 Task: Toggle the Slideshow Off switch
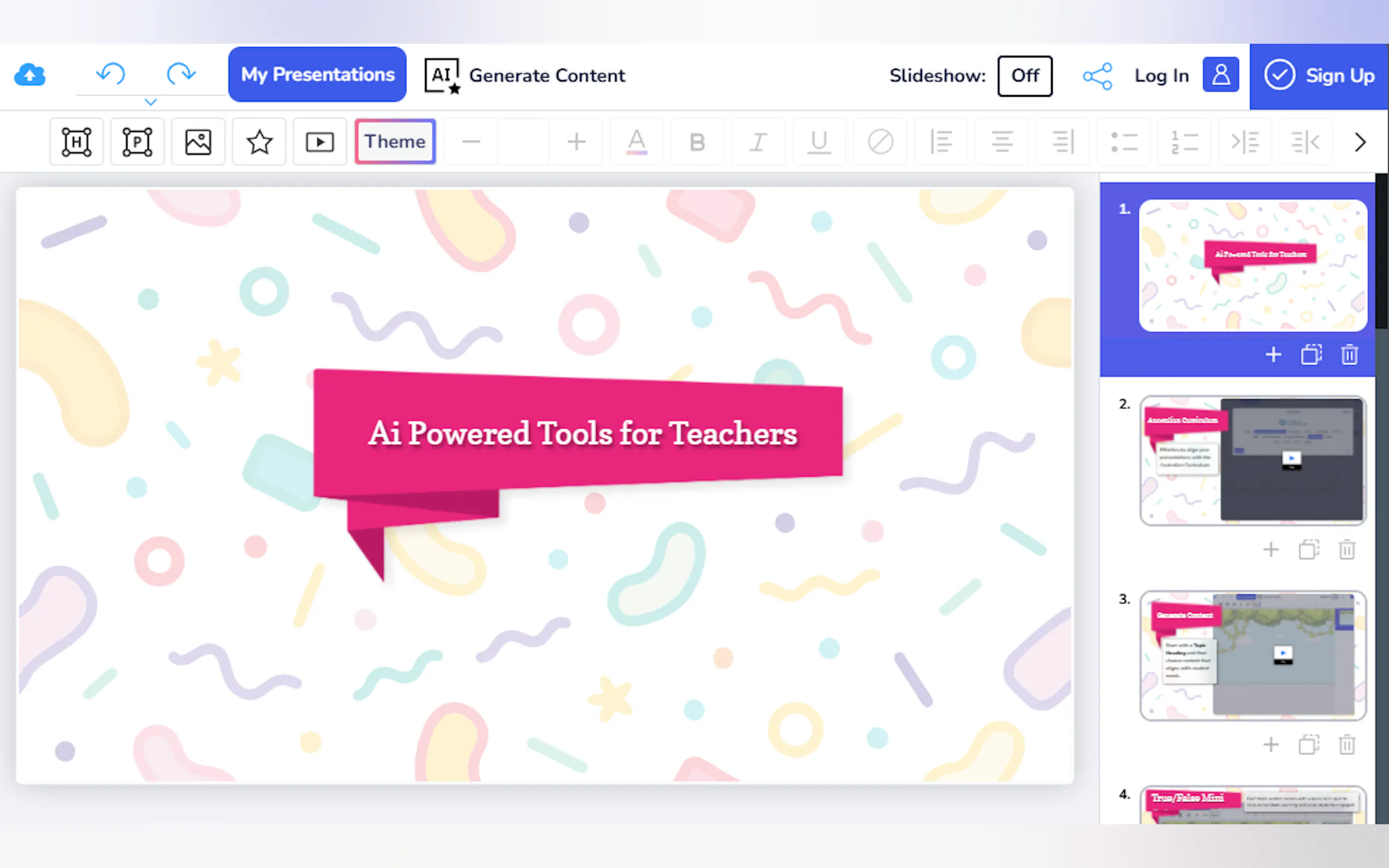click(1024, 76)
